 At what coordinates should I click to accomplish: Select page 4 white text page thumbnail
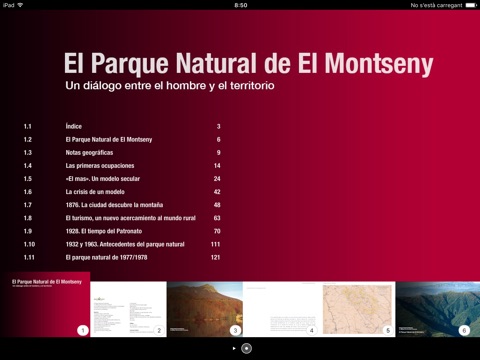click(281, 309)
